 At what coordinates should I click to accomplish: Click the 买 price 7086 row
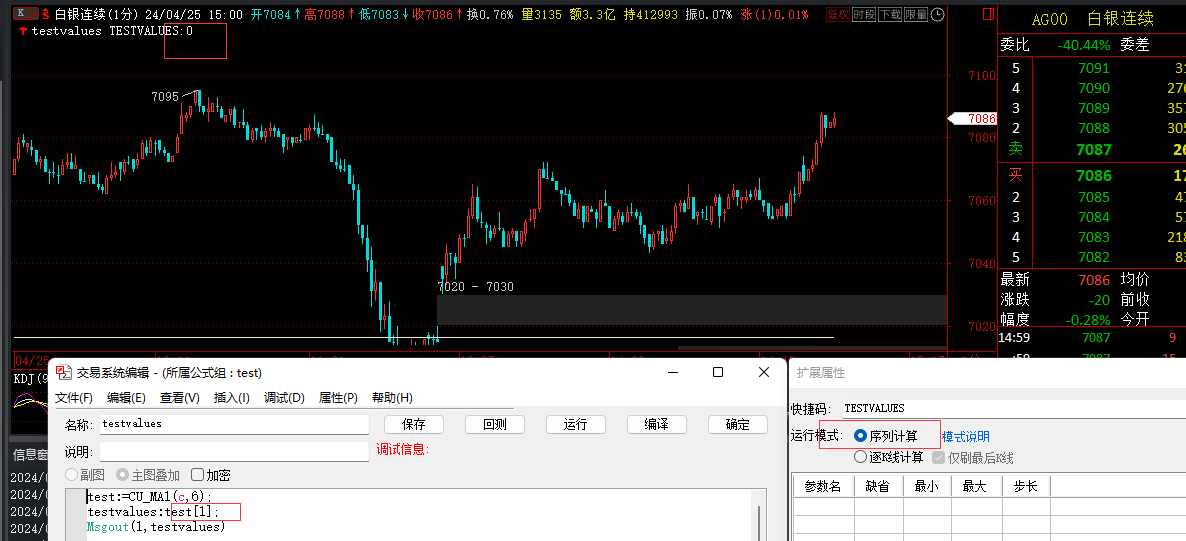pyautogui.click(x=1093, y=176)
